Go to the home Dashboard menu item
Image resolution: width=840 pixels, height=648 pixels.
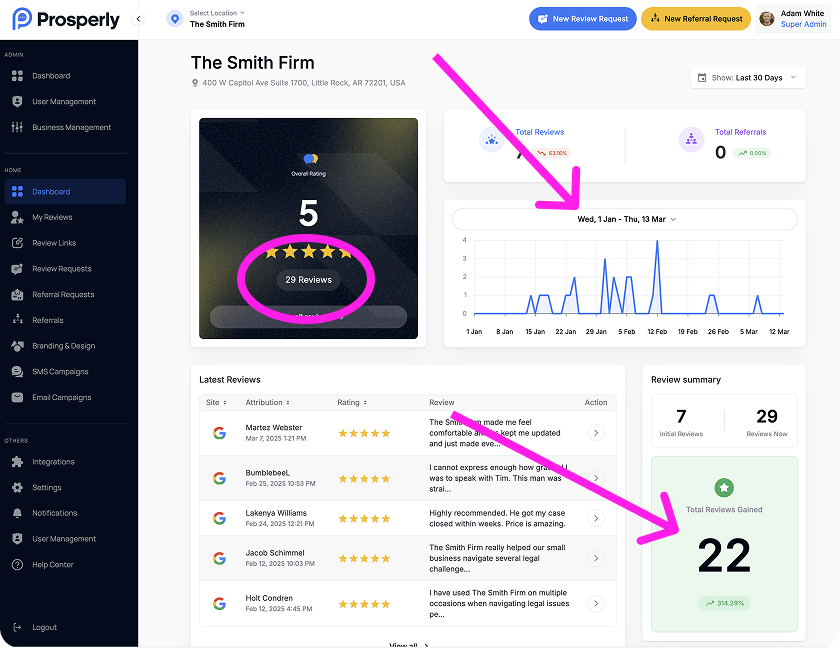pos(65,191)
